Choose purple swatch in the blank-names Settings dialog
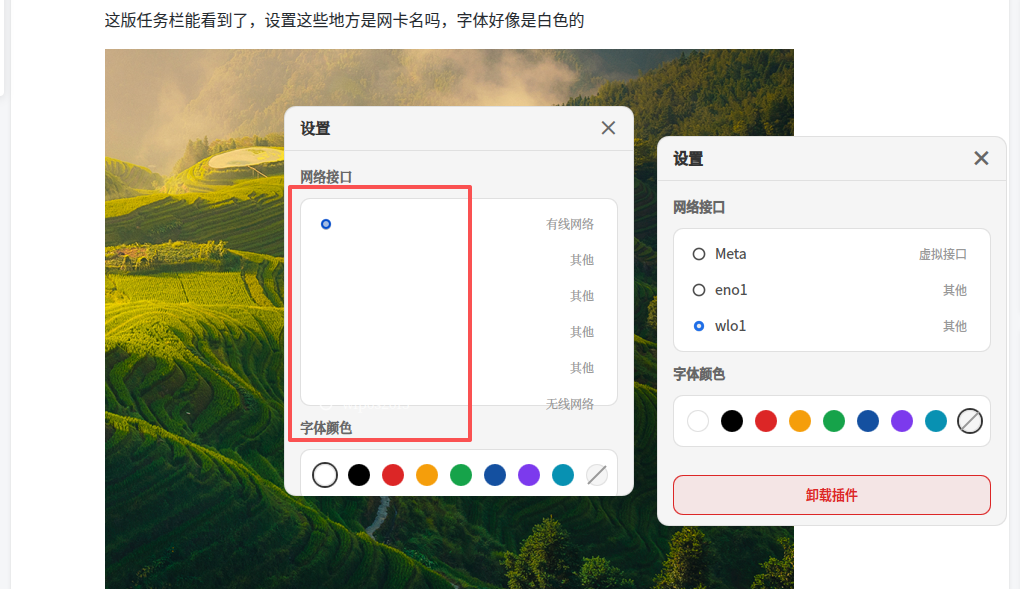The image size is (1020, 589). click(x=529, y=475)
